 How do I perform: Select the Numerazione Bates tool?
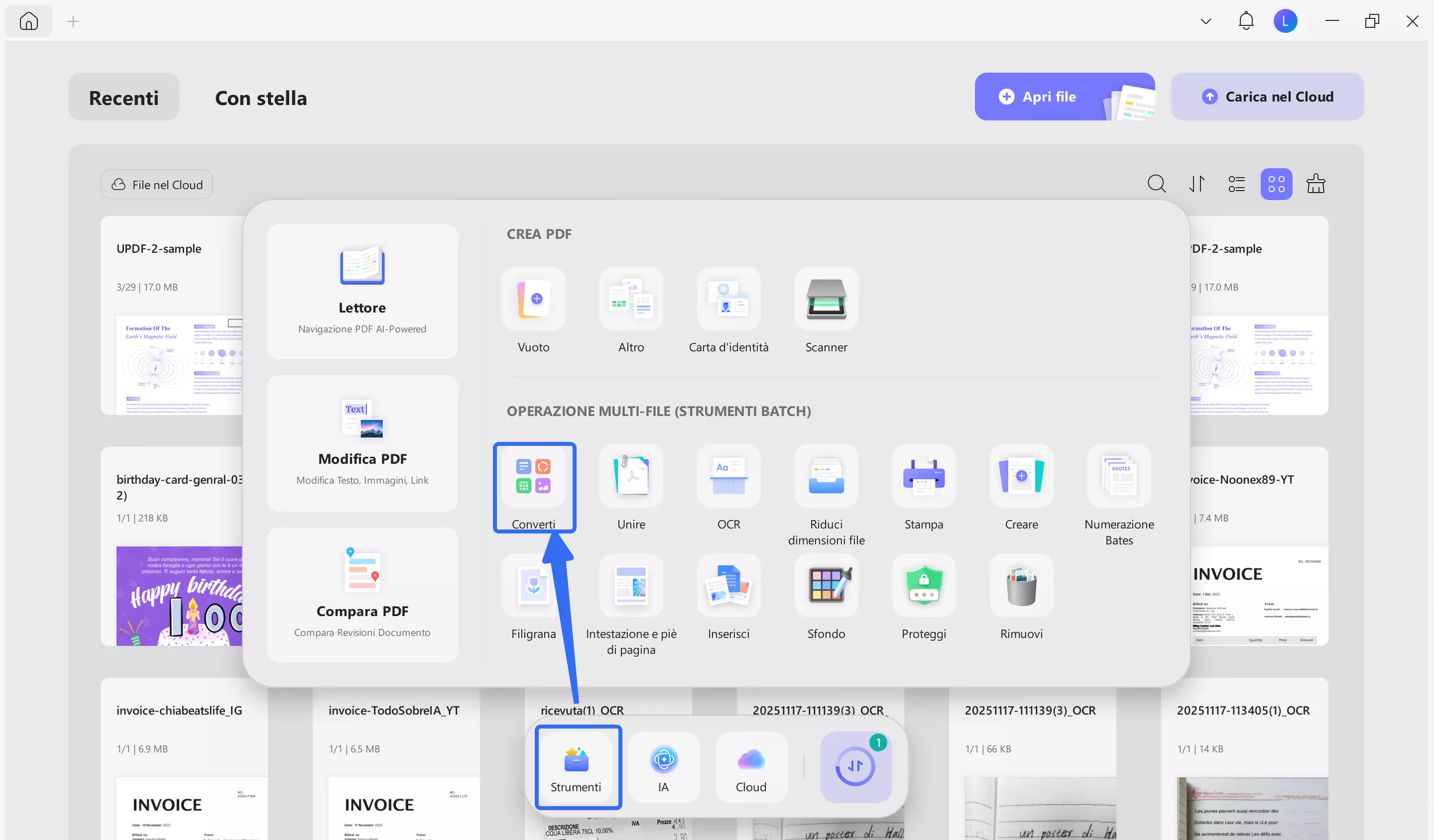tap(1119, 477)
